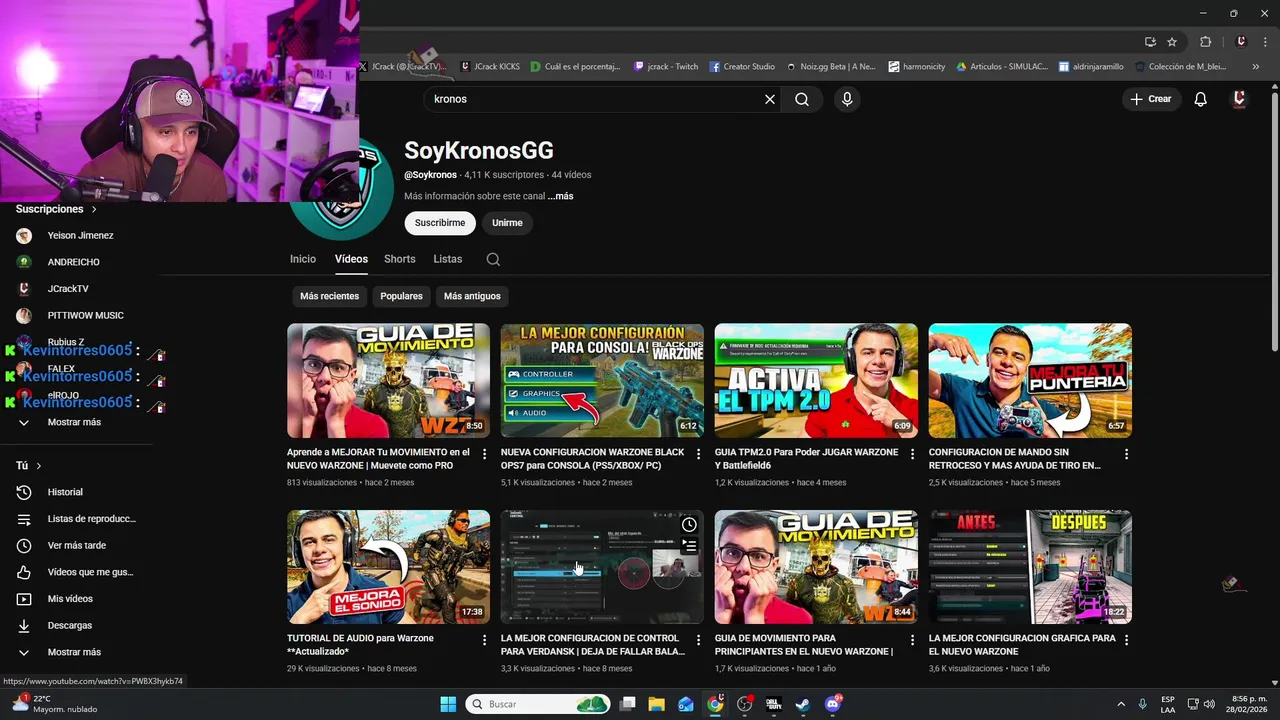
Task: Open the MEJORA TU PUNTERIA video thumbnail
Action: click(1030, 380)
